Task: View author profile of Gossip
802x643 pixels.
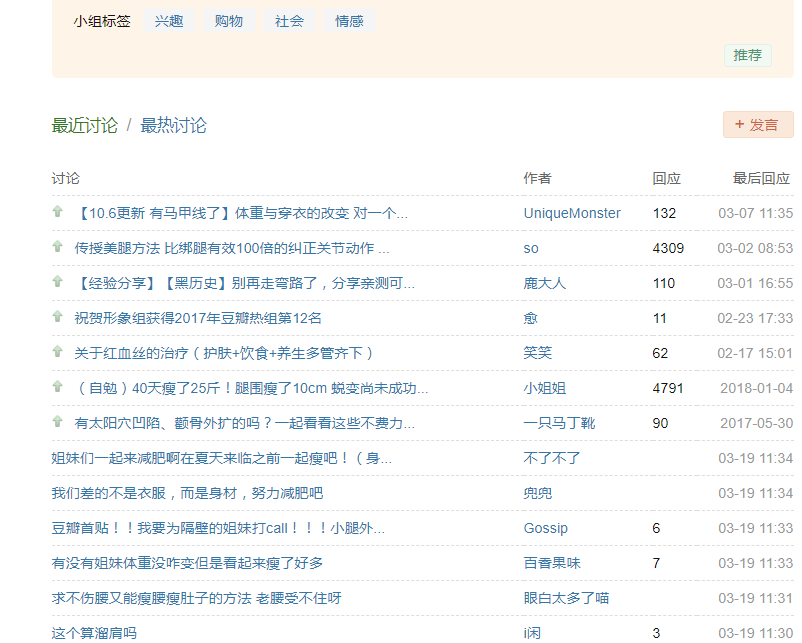Action: point(545,528)
